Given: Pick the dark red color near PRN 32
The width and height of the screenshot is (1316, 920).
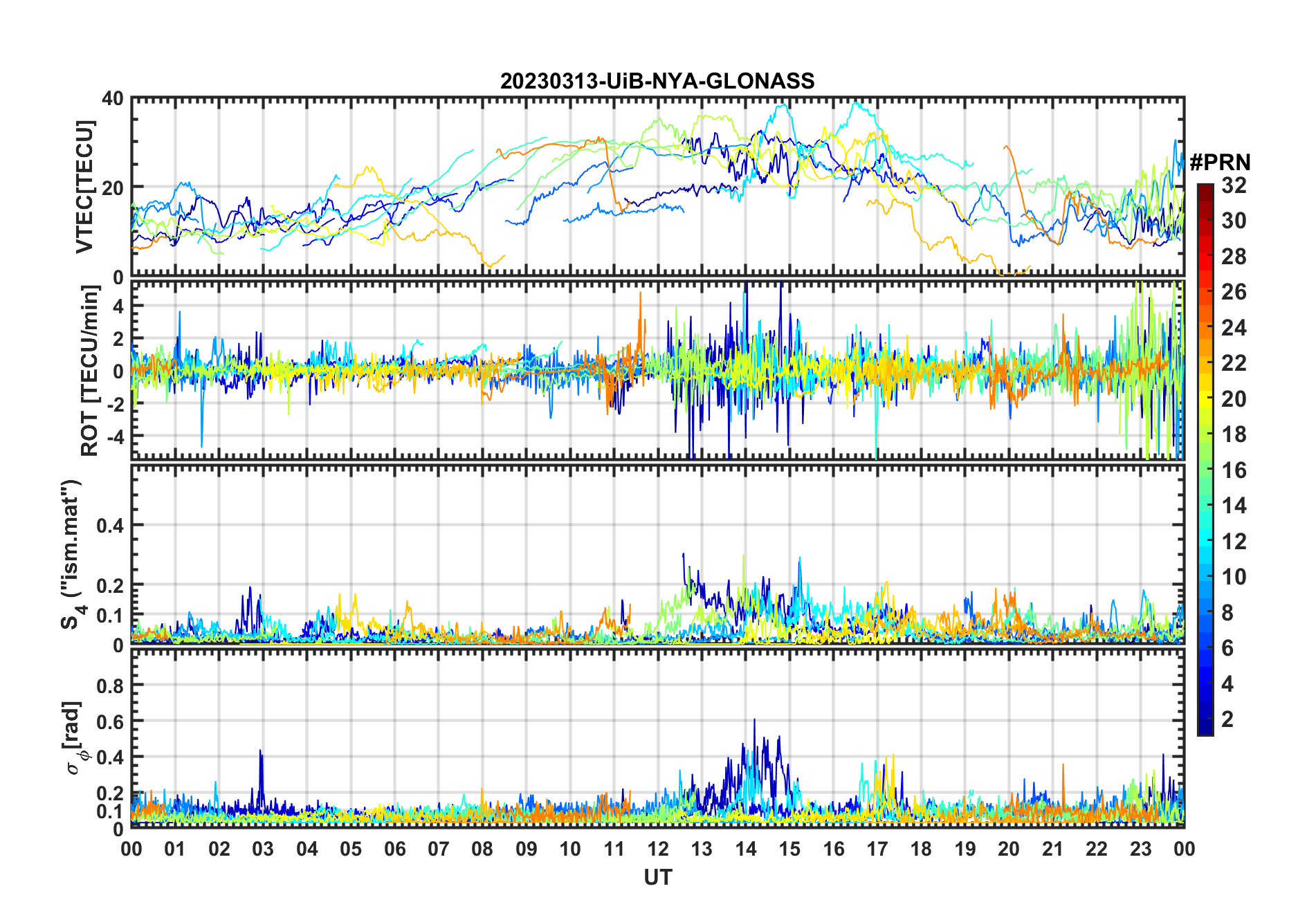Looking at the screenshot, I should [1205, 189].
